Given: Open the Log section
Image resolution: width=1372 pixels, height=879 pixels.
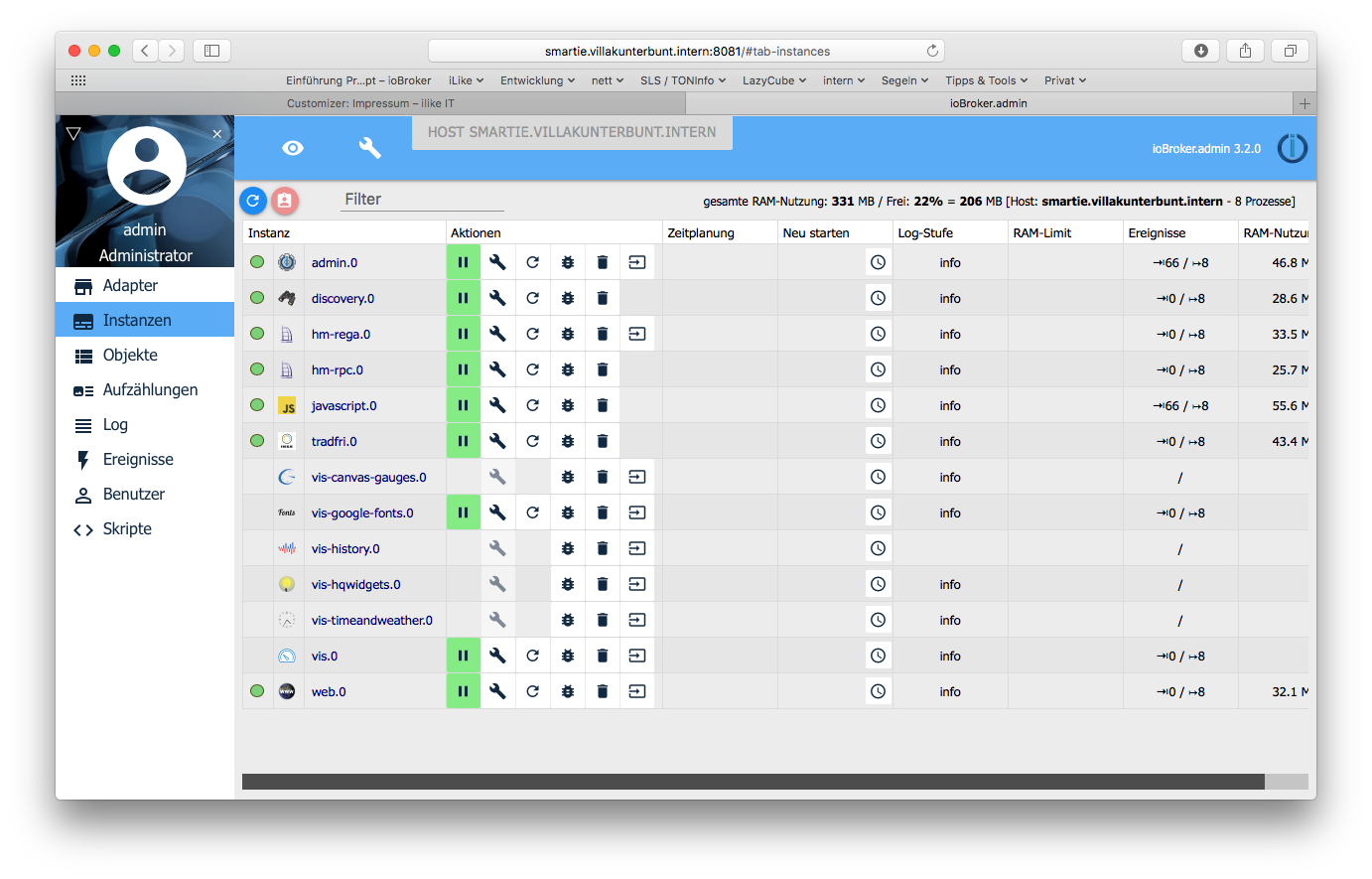Looking at the screenshot, I should tap(145, 424).
